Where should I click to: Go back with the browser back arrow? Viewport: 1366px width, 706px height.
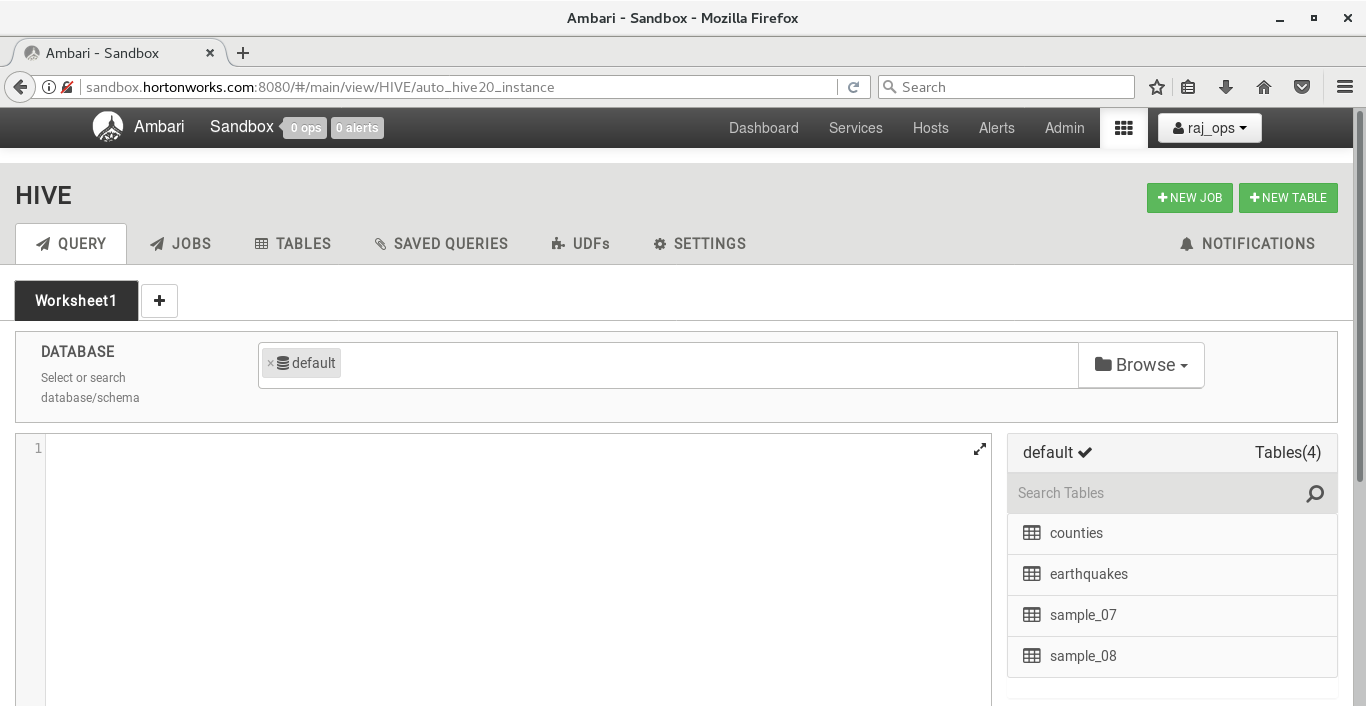20,87
